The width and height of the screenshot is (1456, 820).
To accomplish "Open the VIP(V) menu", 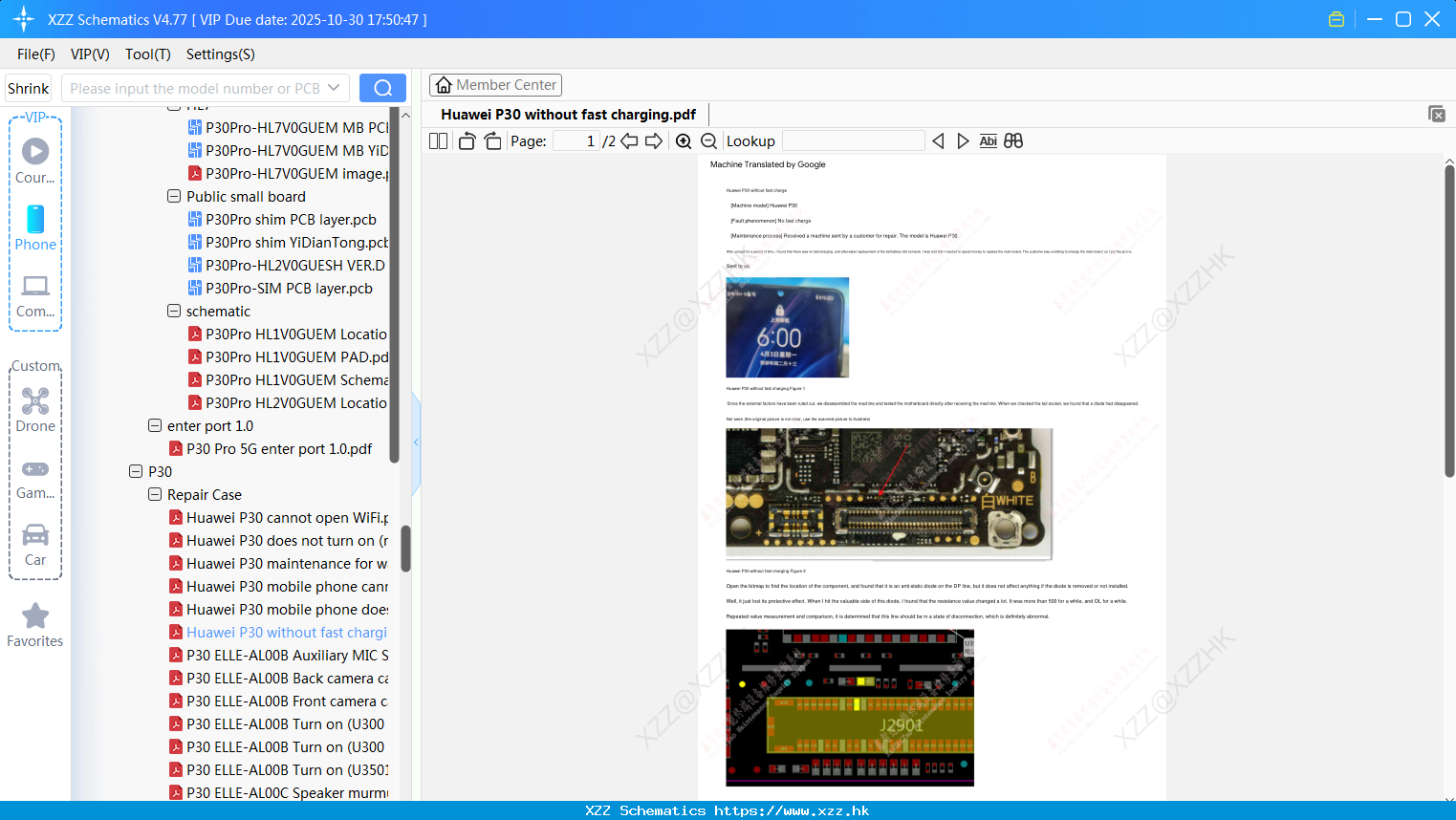I will tap(90, 54).
